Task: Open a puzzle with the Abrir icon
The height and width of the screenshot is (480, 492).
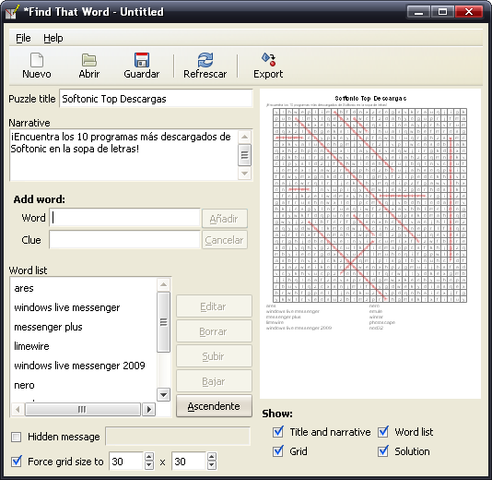Action: (x=89, y=60)
